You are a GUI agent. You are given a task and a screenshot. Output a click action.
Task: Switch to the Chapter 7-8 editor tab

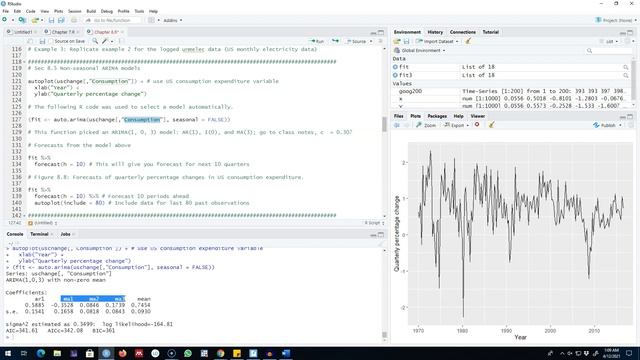point(61,32)
